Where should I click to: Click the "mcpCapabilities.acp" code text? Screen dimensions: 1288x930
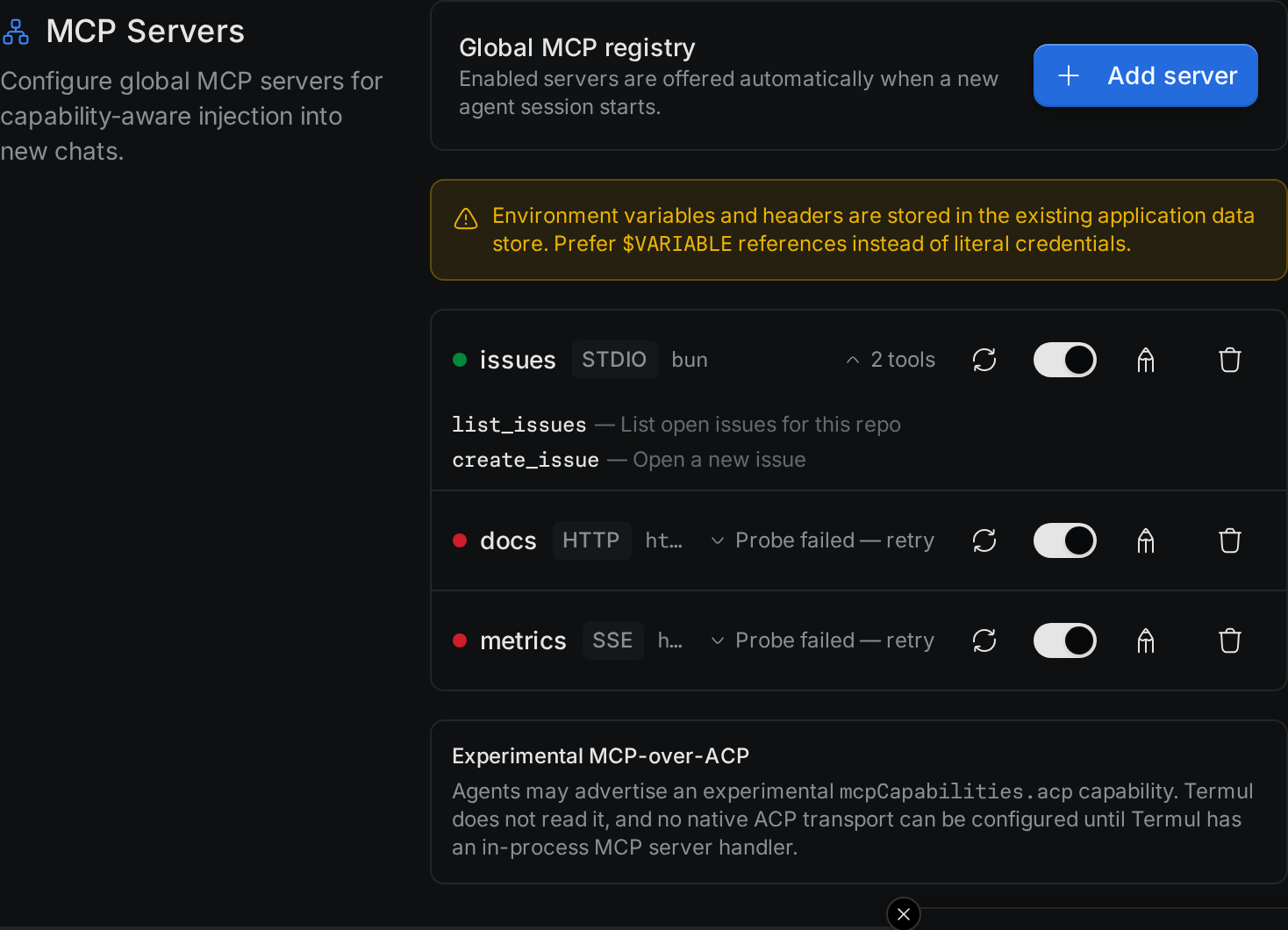[x=956, y=791]
